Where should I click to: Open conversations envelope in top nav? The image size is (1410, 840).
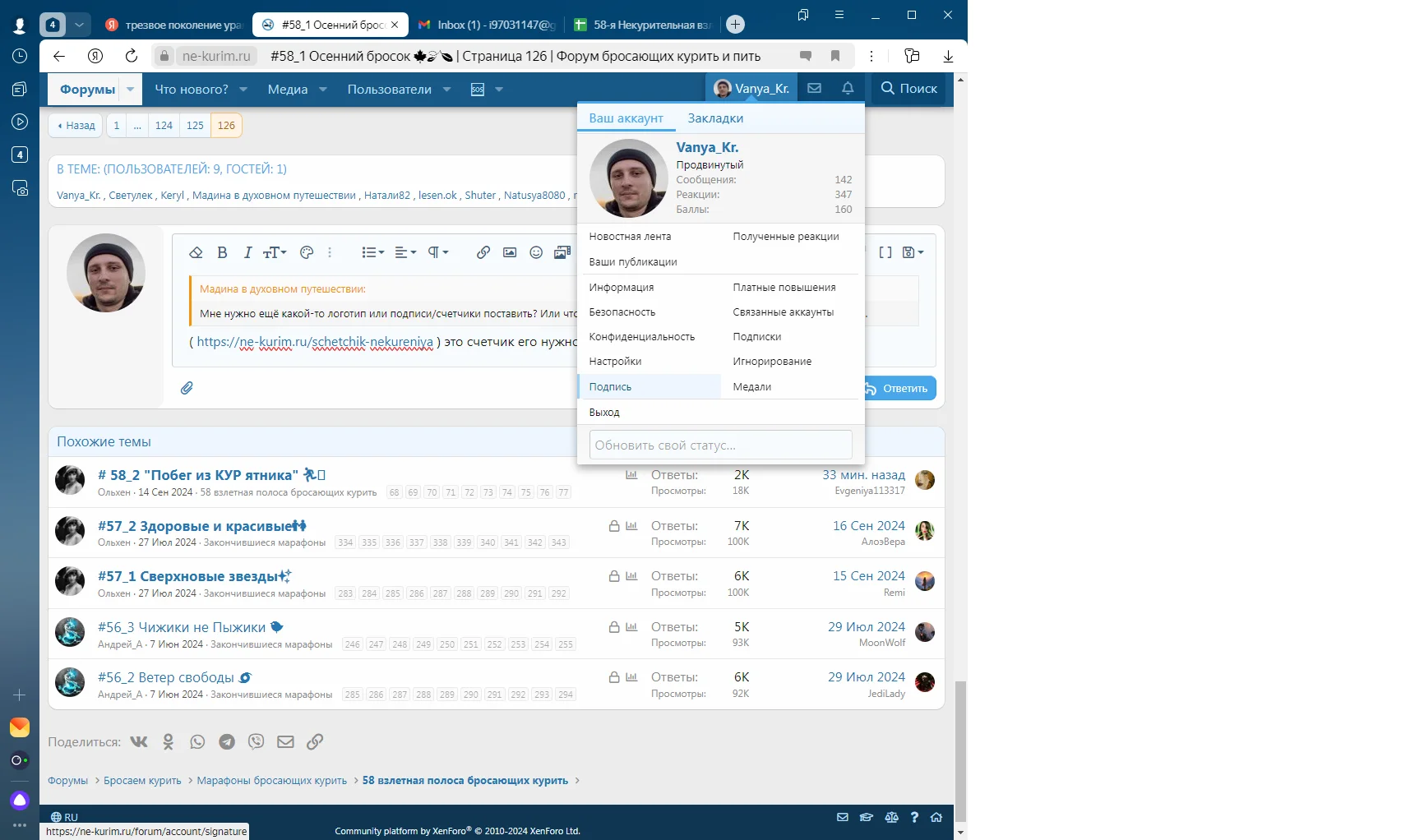[x=814, y=88]
